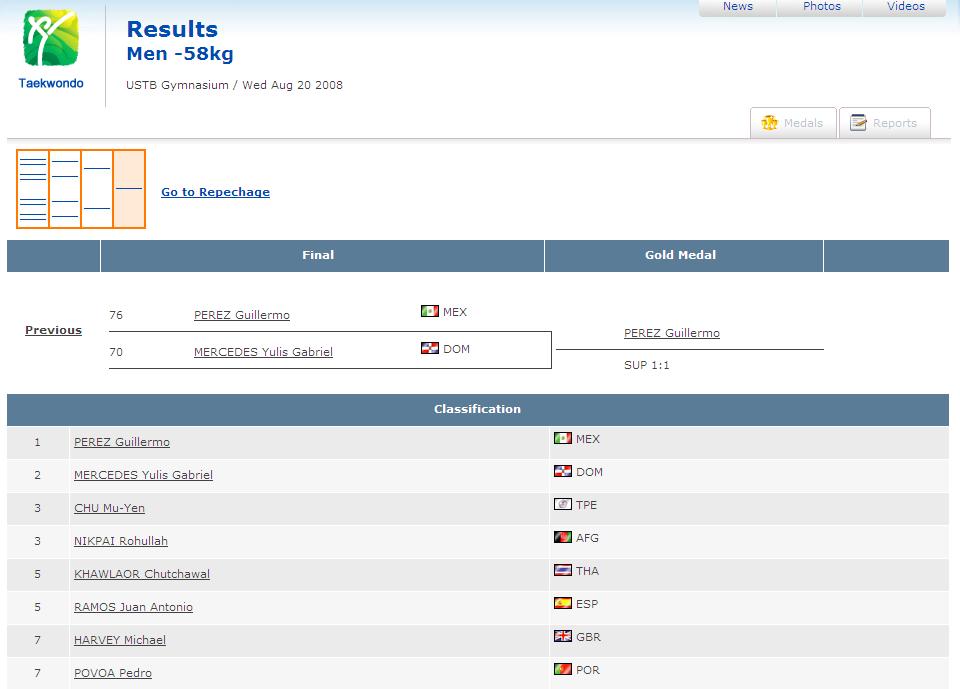Click Dominican Republic flag in Final bracket
Screen dimensions: 960x689
point(429,349)
